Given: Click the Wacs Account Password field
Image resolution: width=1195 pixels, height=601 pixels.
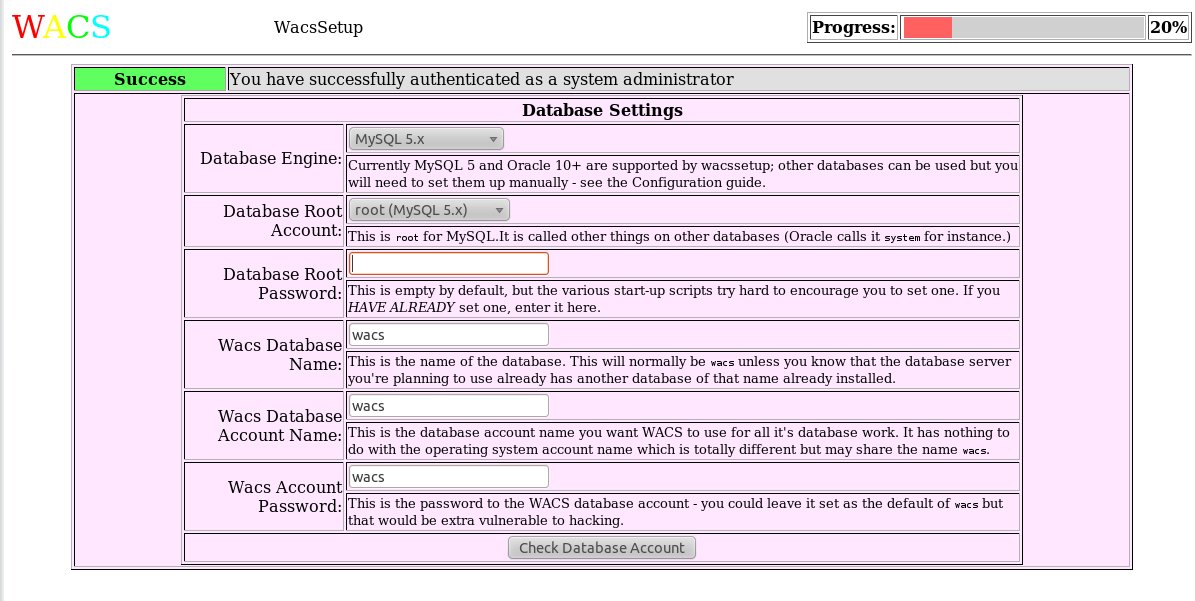Looking at the screenshot, I should click(x=449, y=477).
